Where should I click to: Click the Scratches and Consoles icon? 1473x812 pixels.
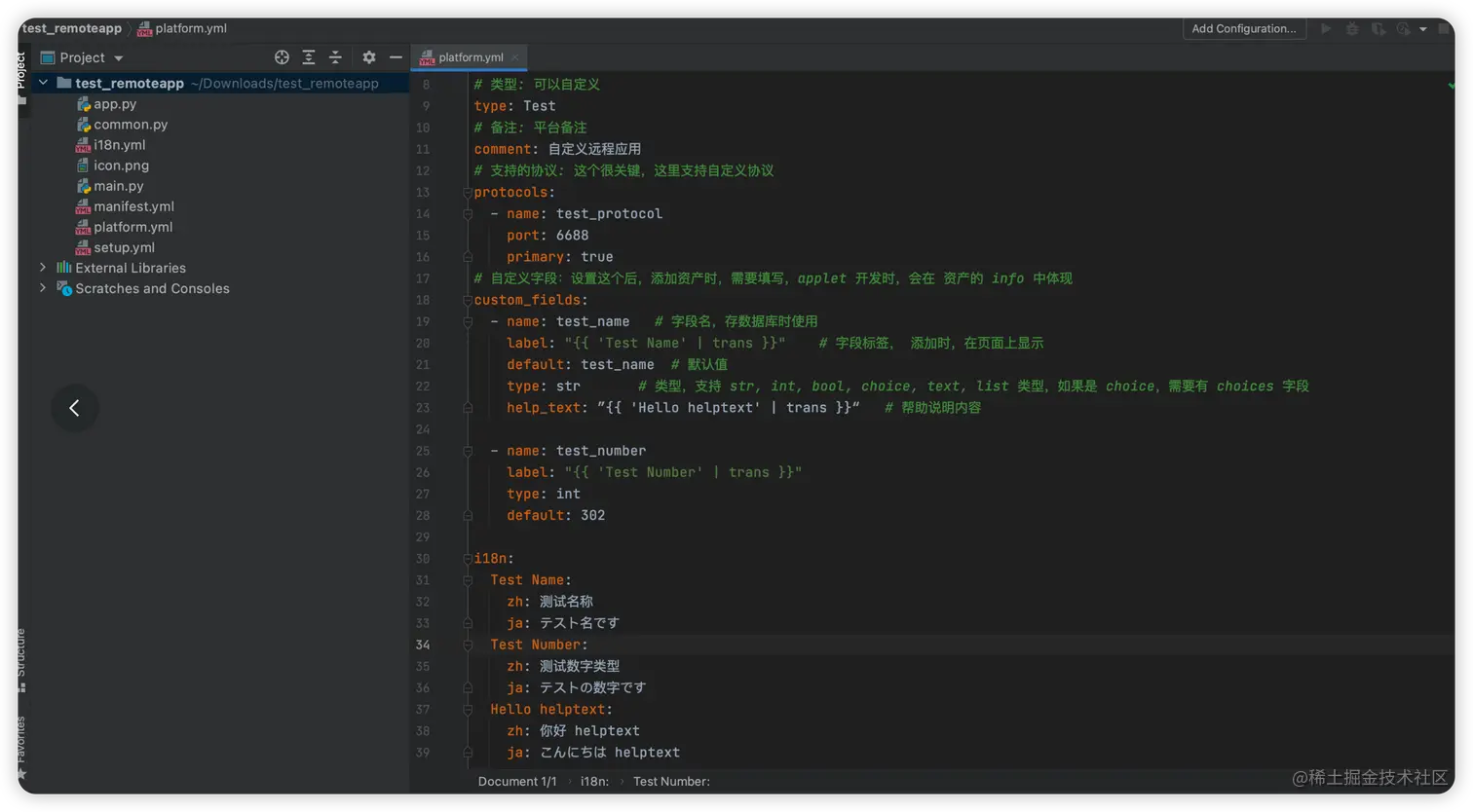[64, 288]
